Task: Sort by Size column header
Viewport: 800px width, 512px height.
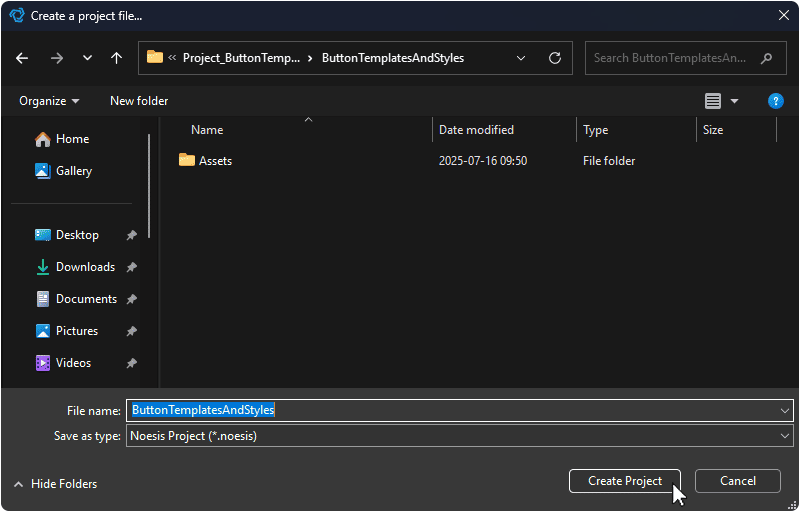Action: click(x=713, y=130)
